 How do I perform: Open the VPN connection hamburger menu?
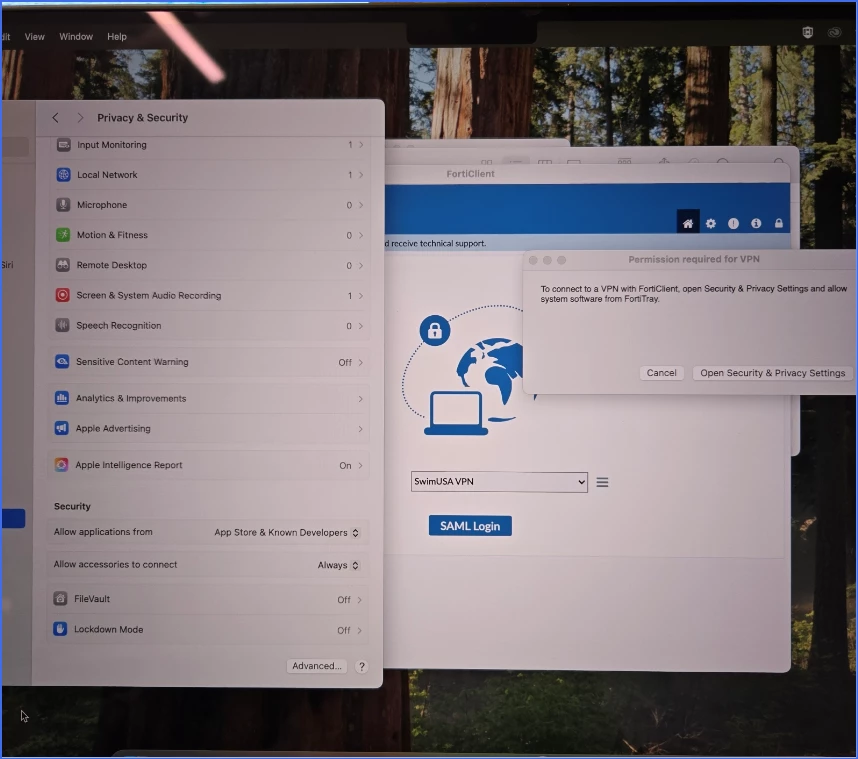(602, 482)
